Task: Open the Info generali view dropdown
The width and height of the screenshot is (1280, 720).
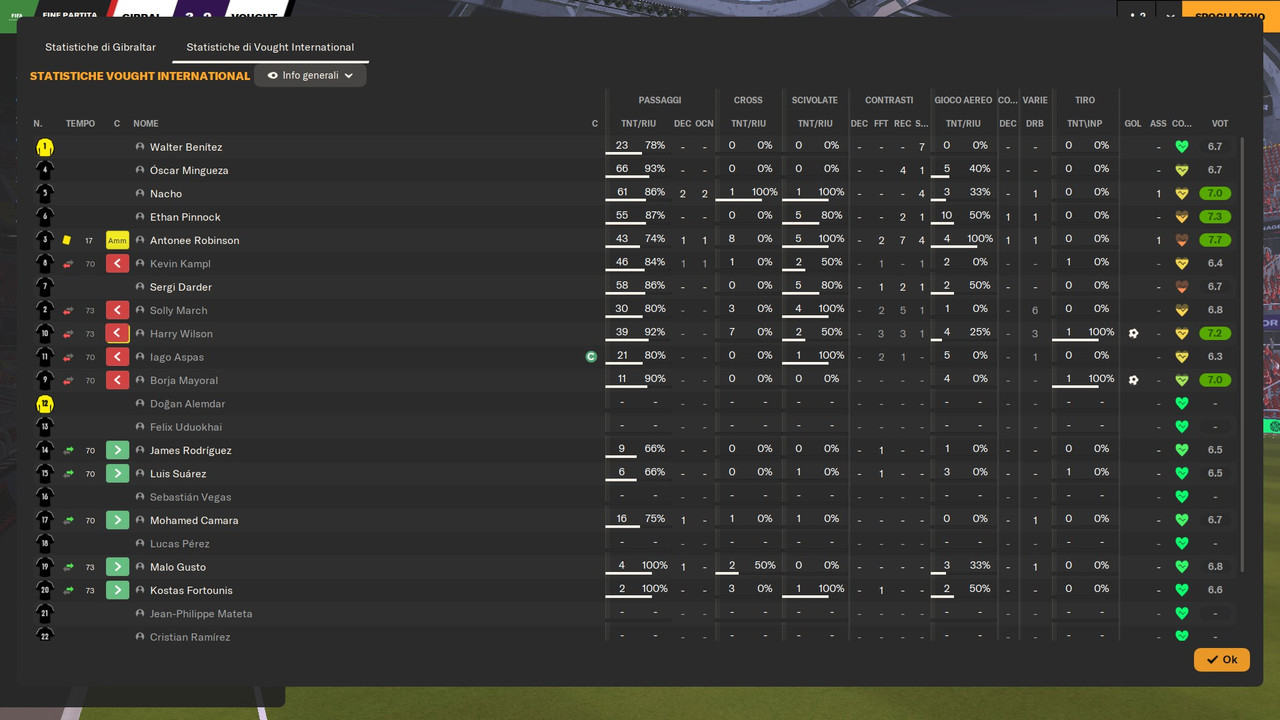Action: (310, 76)
